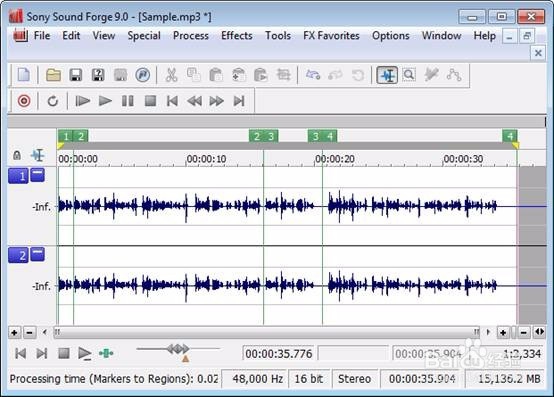Open the Help menu
Viewport: 554px width, 397px height.
485,36
